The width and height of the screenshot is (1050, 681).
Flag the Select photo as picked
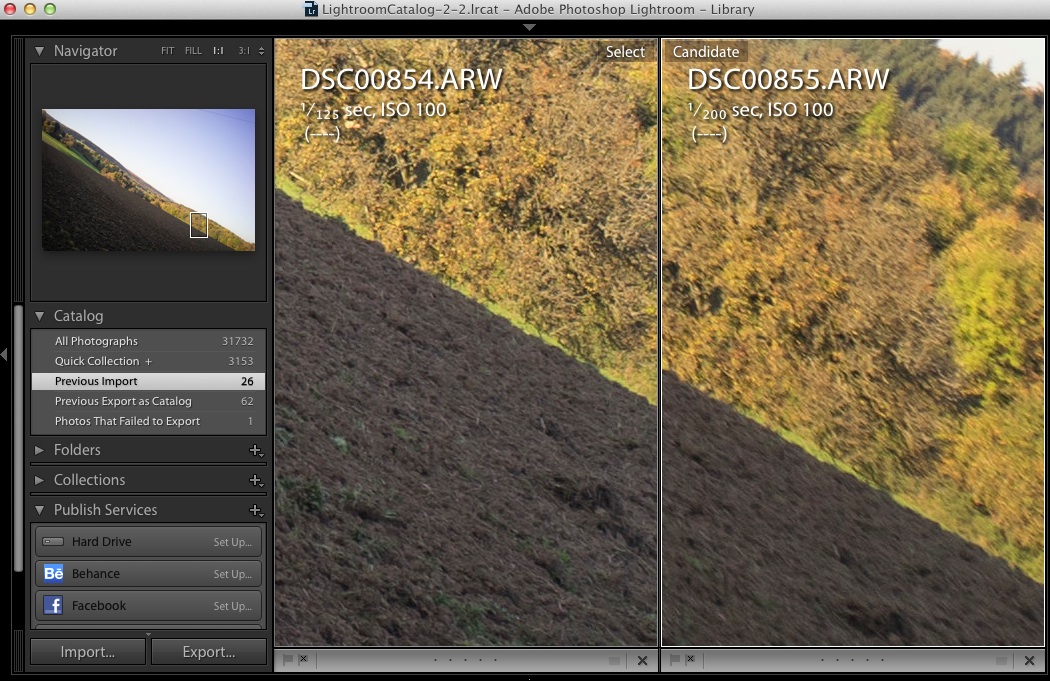(288, 660)
